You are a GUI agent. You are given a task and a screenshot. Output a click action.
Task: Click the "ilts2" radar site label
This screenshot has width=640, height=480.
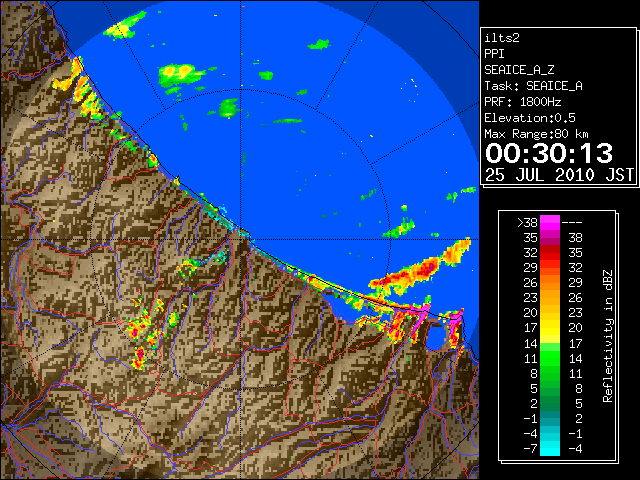502,38
